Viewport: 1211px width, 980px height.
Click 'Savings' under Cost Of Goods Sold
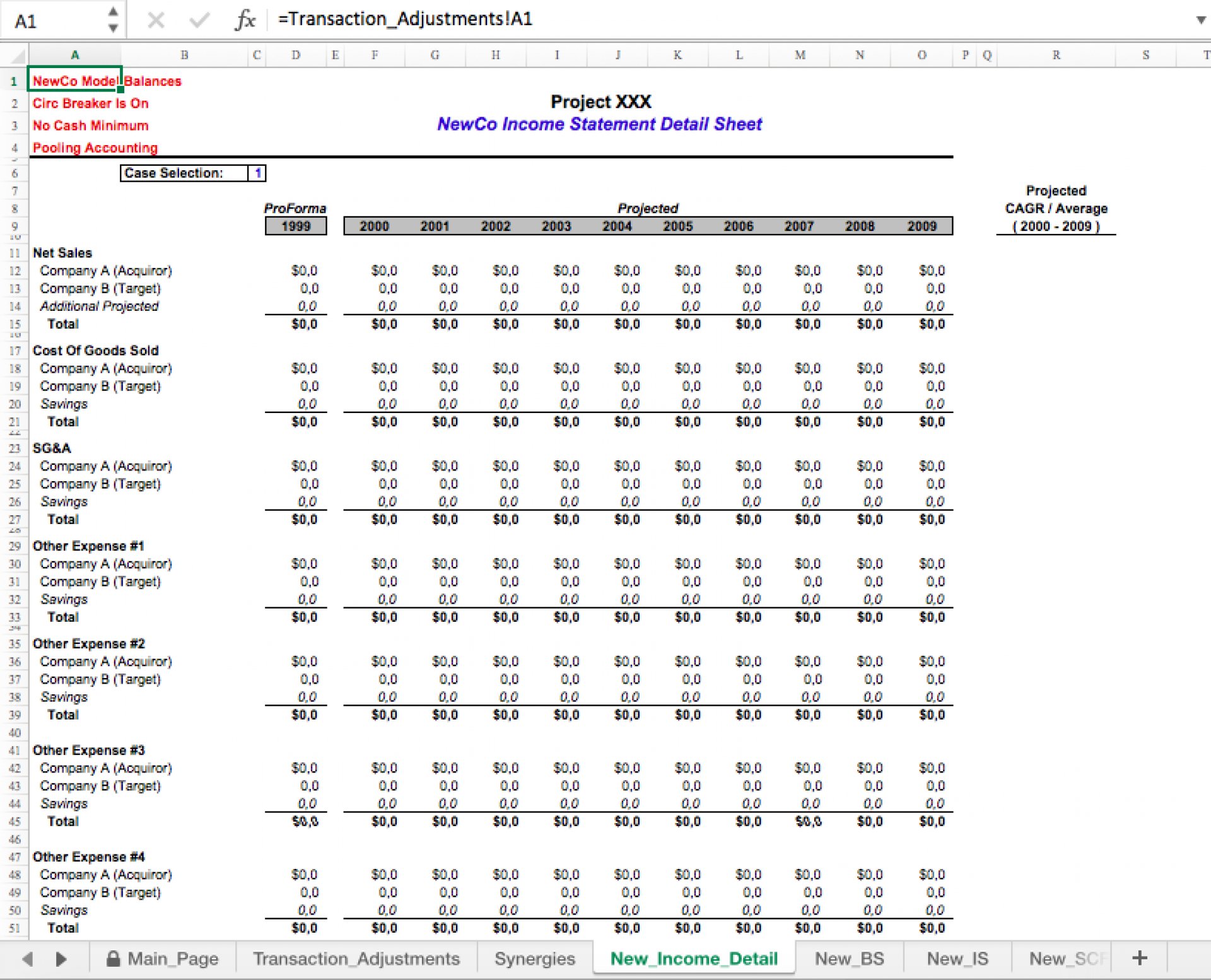pyautogui.click(x=64, y=404)
